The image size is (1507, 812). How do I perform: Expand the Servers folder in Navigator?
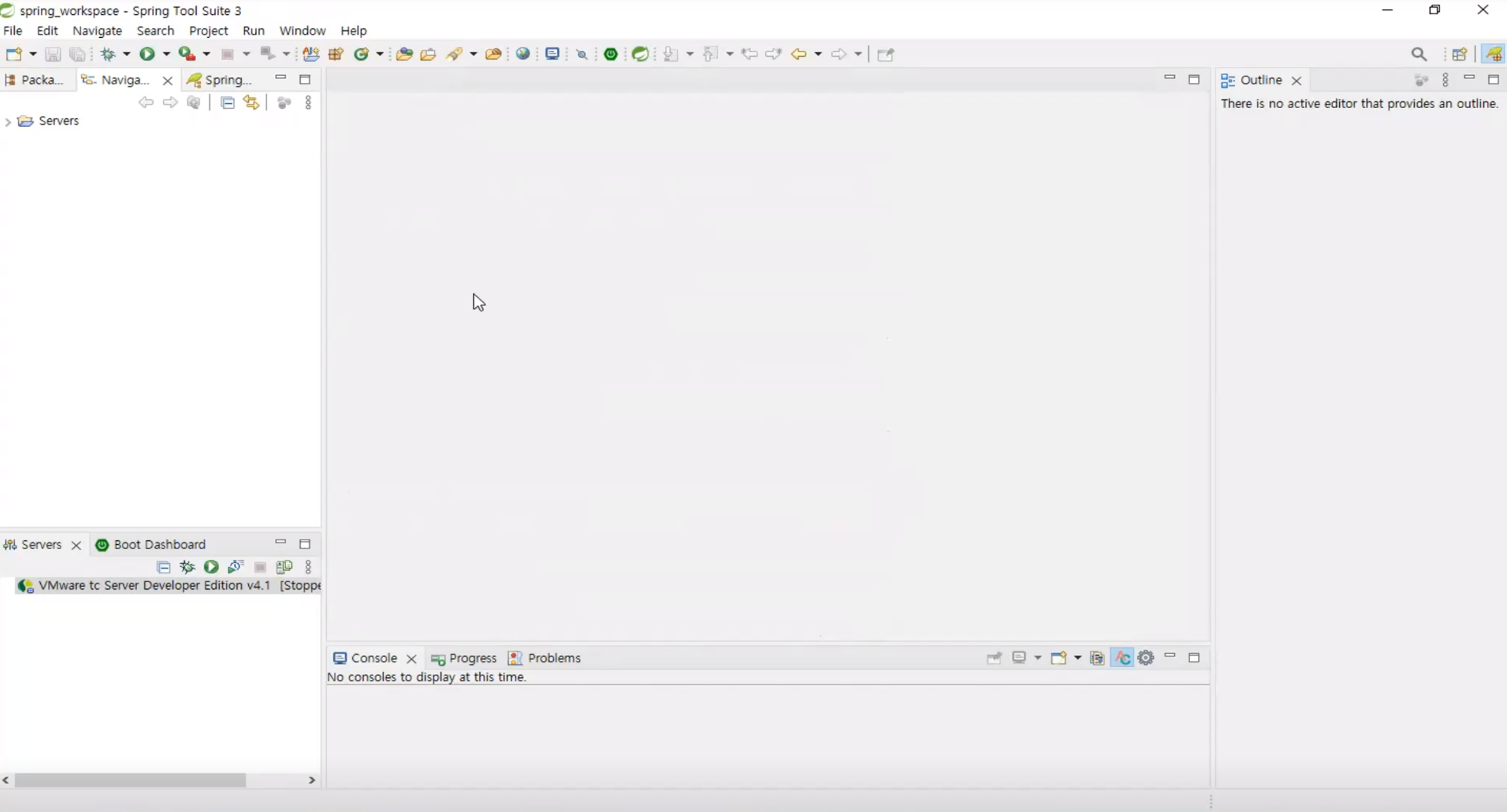(x=8, y=122)
